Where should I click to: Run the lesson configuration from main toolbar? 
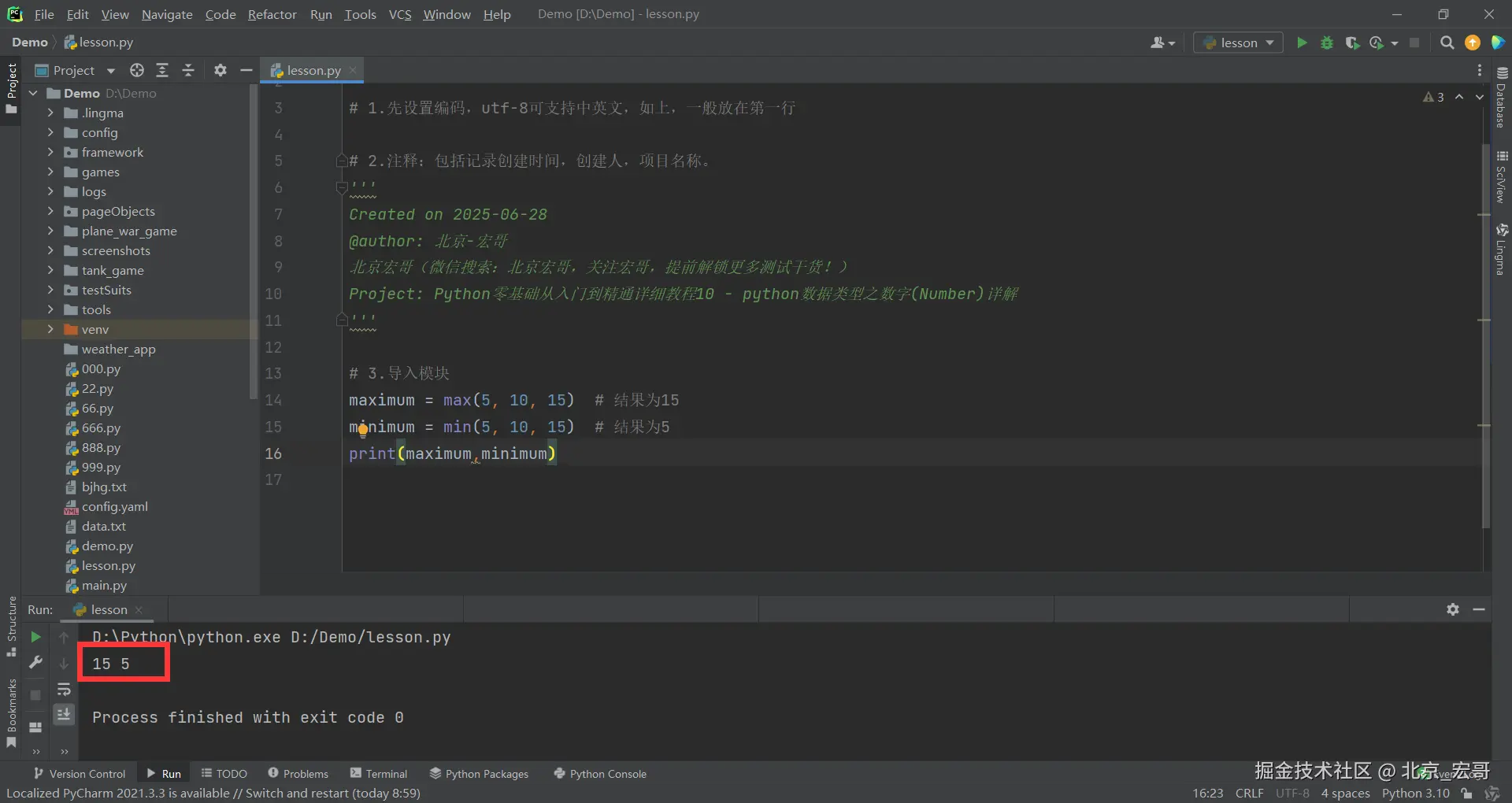pos(1302,43)
